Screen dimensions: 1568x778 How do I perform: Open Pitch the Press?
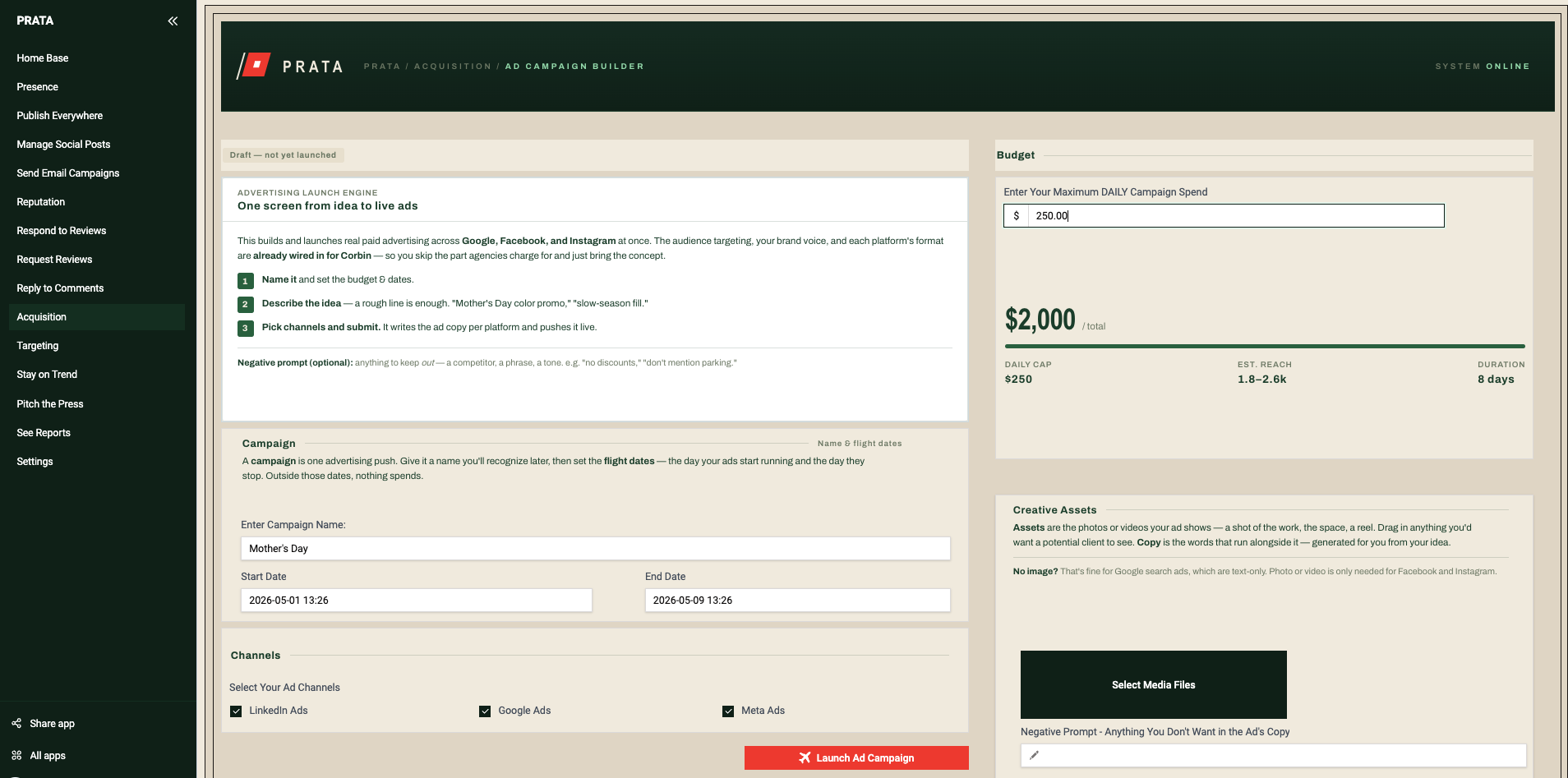pos(97,404)
